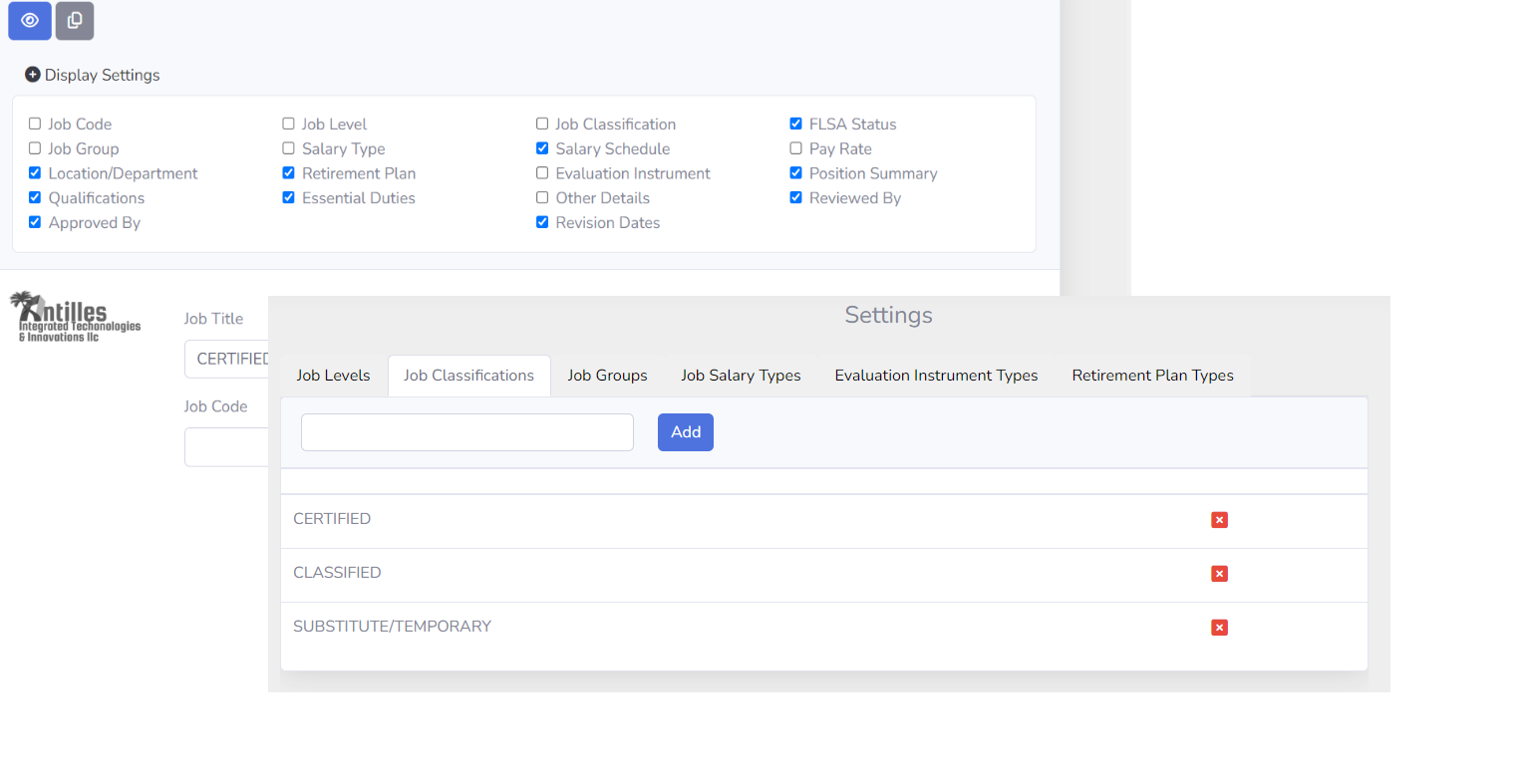This screenshot has height=784, width=1531.
Task: Open the Job Salary Types tab
Action: (x=741, y=376)
